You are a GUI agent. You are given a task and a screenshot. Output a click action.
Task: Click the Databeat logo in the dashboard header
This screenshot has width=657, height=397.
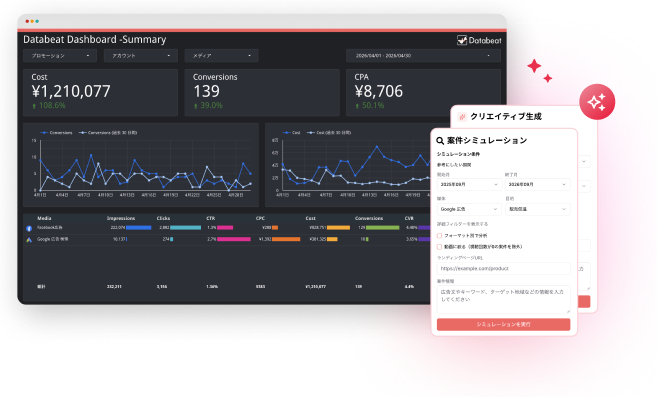point(479,40)
